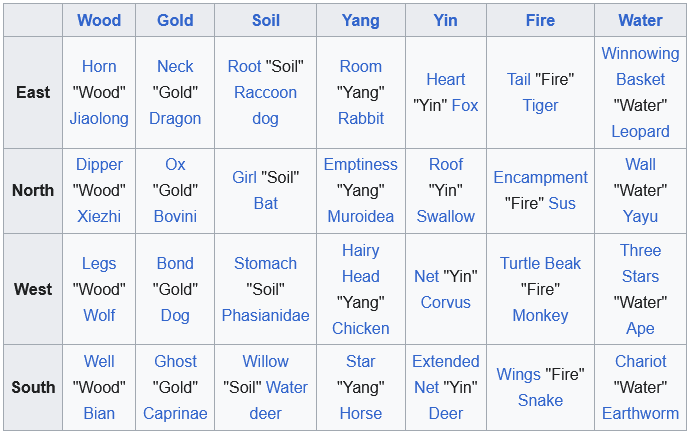Click the Turtle Beak link
The image size is (691, 434).
click(x=540, y=263)
